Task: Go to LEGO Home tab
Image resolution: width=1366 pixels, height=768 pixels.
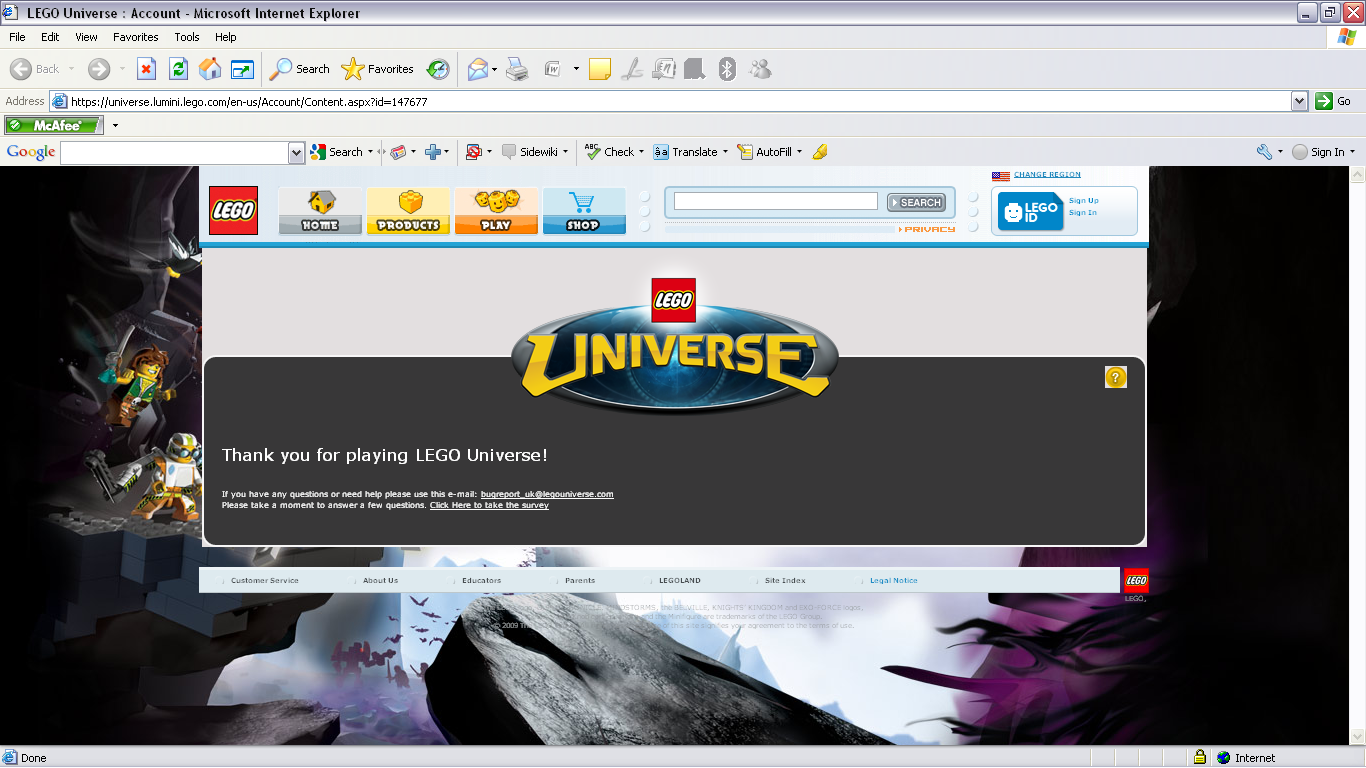Action: pos(320,210)
